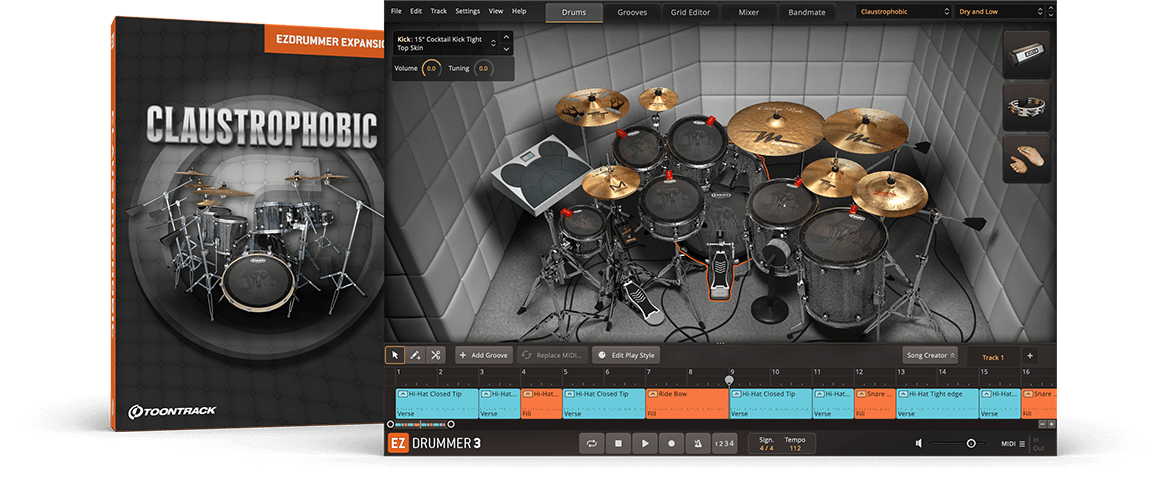Viewport: 1170px width, 488px height.
Task: Click the small splash cymbal at top
Action: (x=658, y=98)
